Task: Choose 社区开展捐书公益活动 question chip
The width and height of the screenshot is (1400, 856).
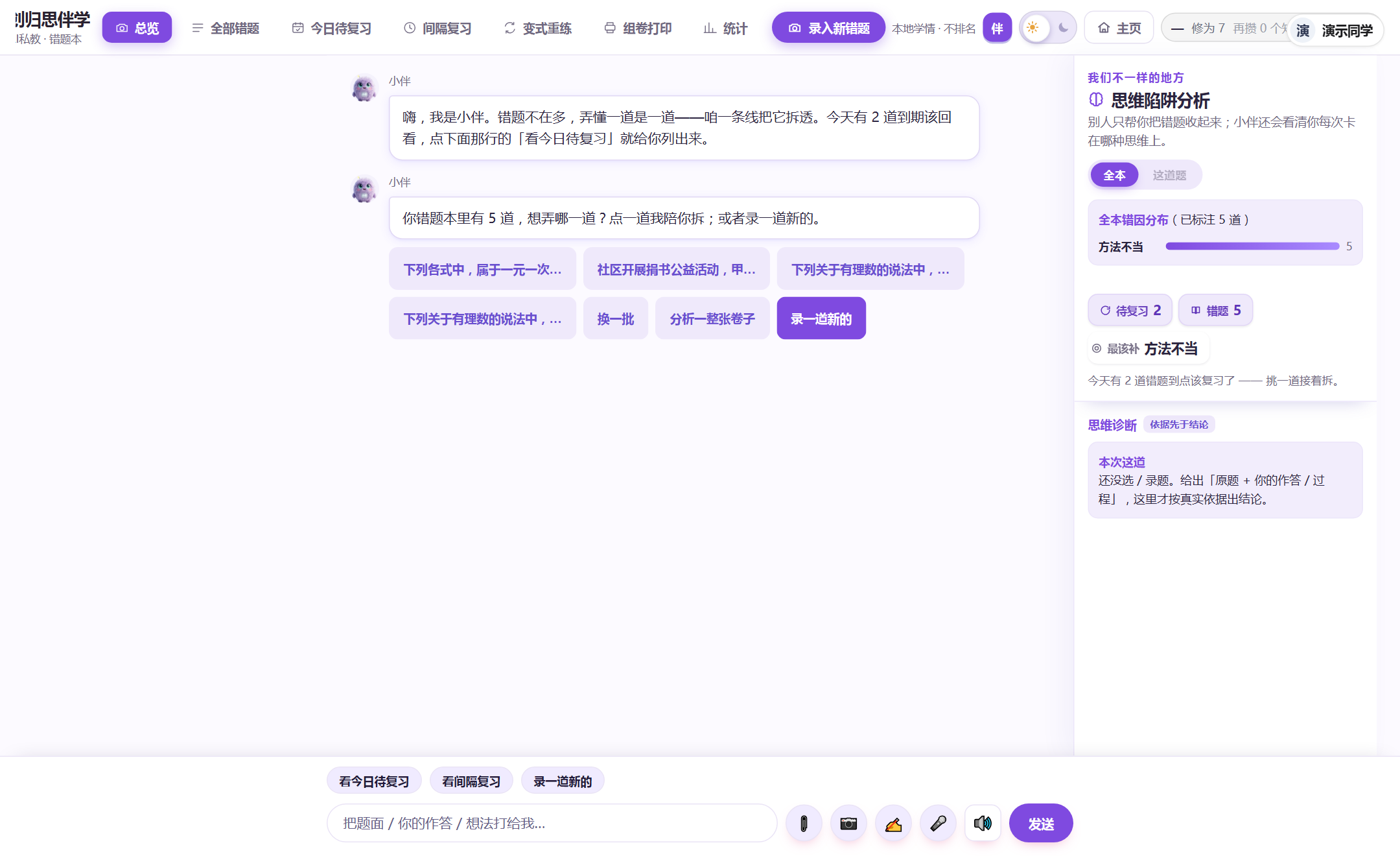Action: pyautogui.click(x=676, y=269)
